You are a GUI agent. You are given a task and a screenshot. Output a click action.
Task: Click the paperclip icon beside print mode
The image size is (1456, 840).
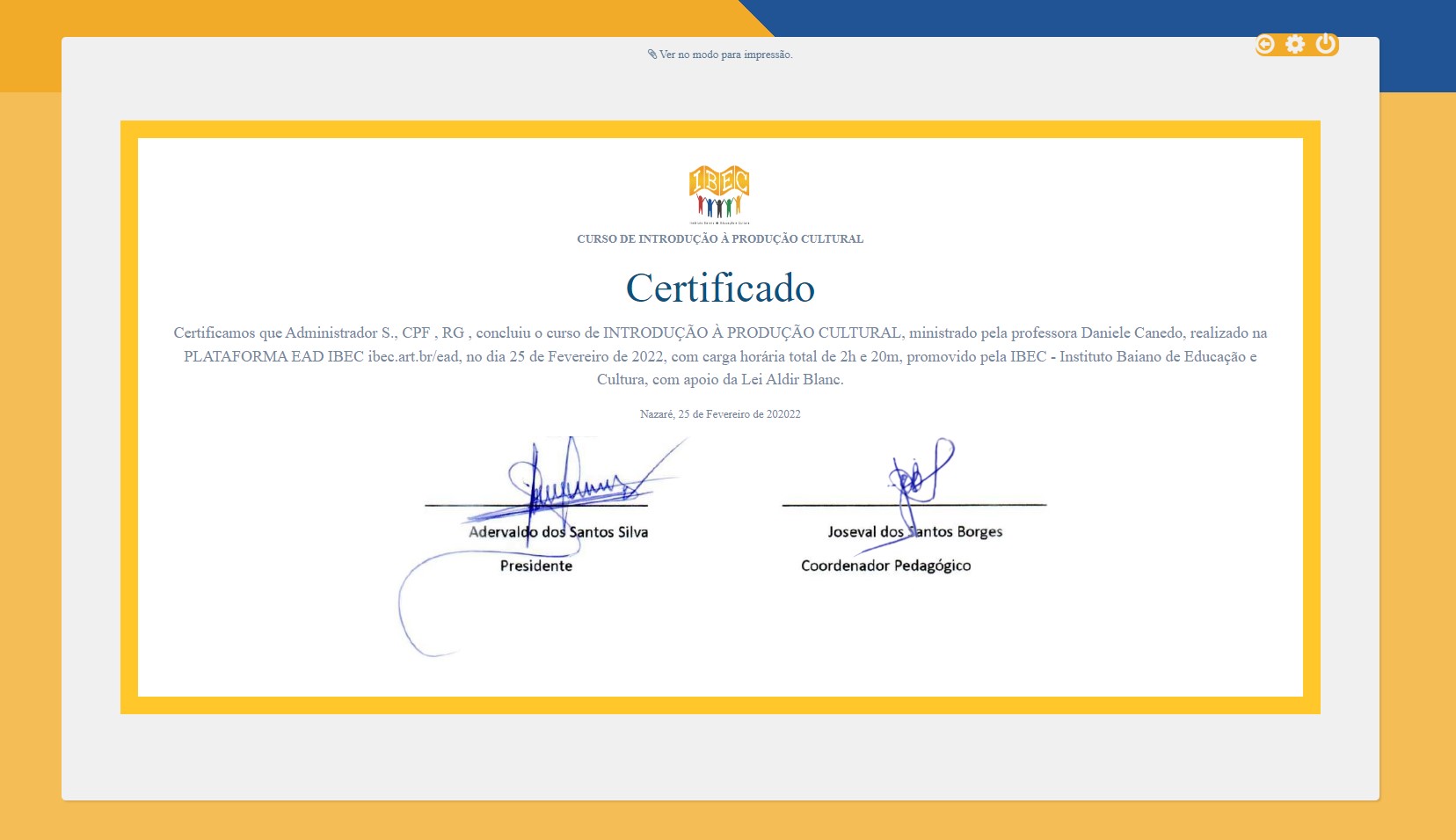click(652, 55)
